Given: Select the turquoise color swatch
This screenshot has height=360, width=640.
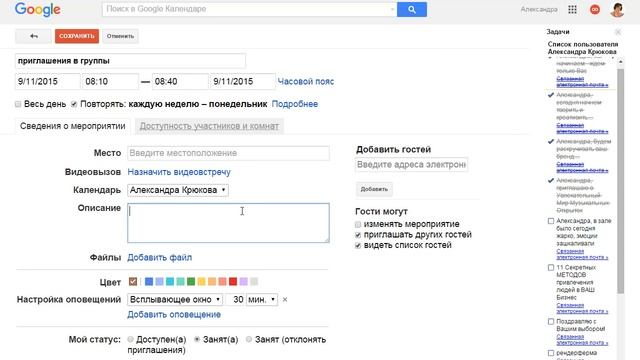Looking at the screenshot, I should point(170,281).
